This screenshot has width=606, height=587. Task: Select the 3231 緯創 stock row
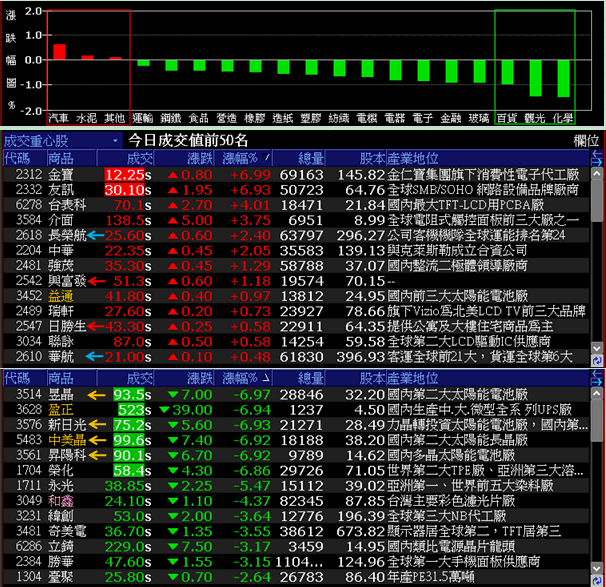click(x=296, y=516)
